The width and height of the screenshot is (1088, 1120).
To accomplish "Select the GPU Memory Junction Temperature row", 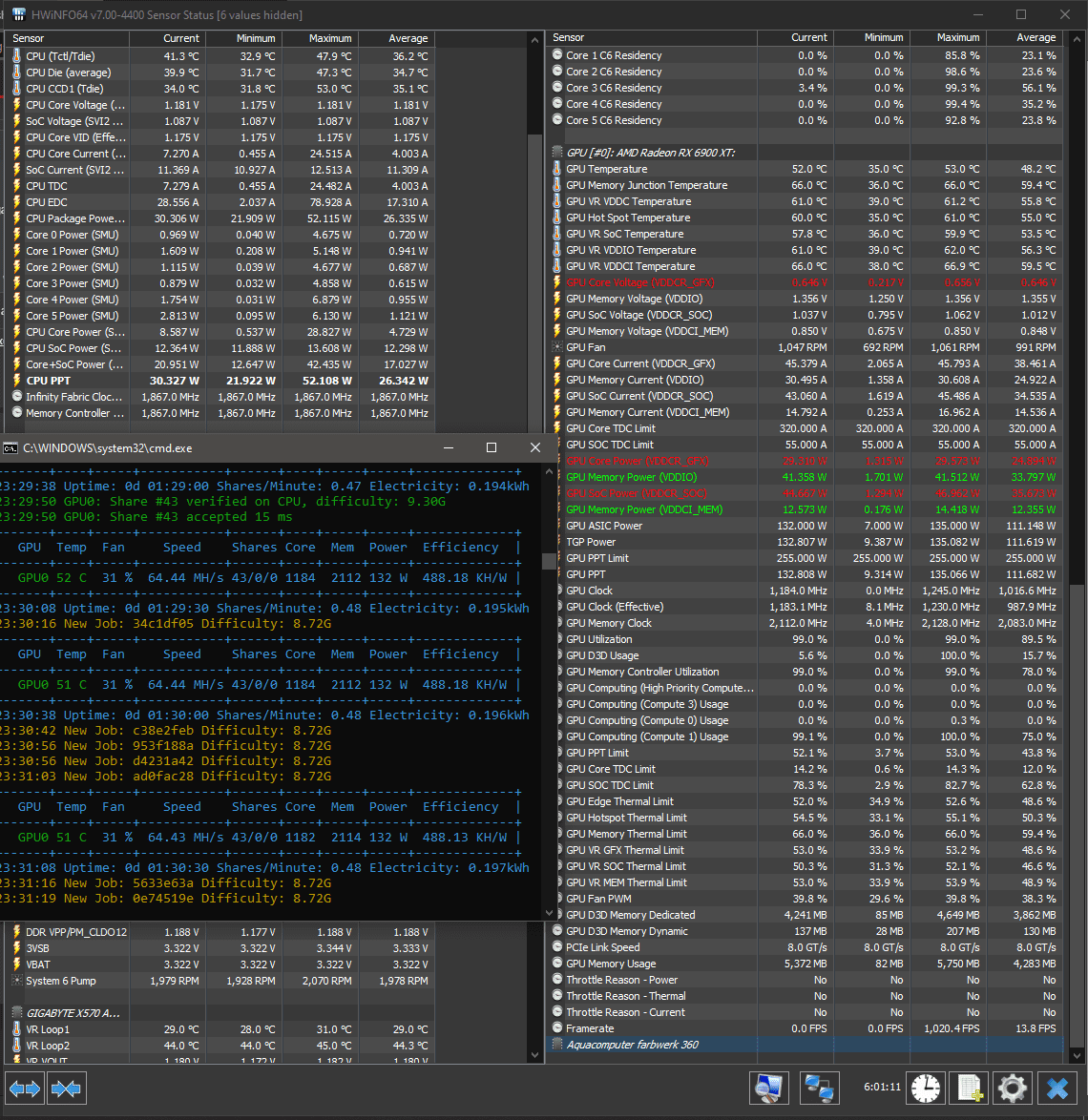I will 806,185.
